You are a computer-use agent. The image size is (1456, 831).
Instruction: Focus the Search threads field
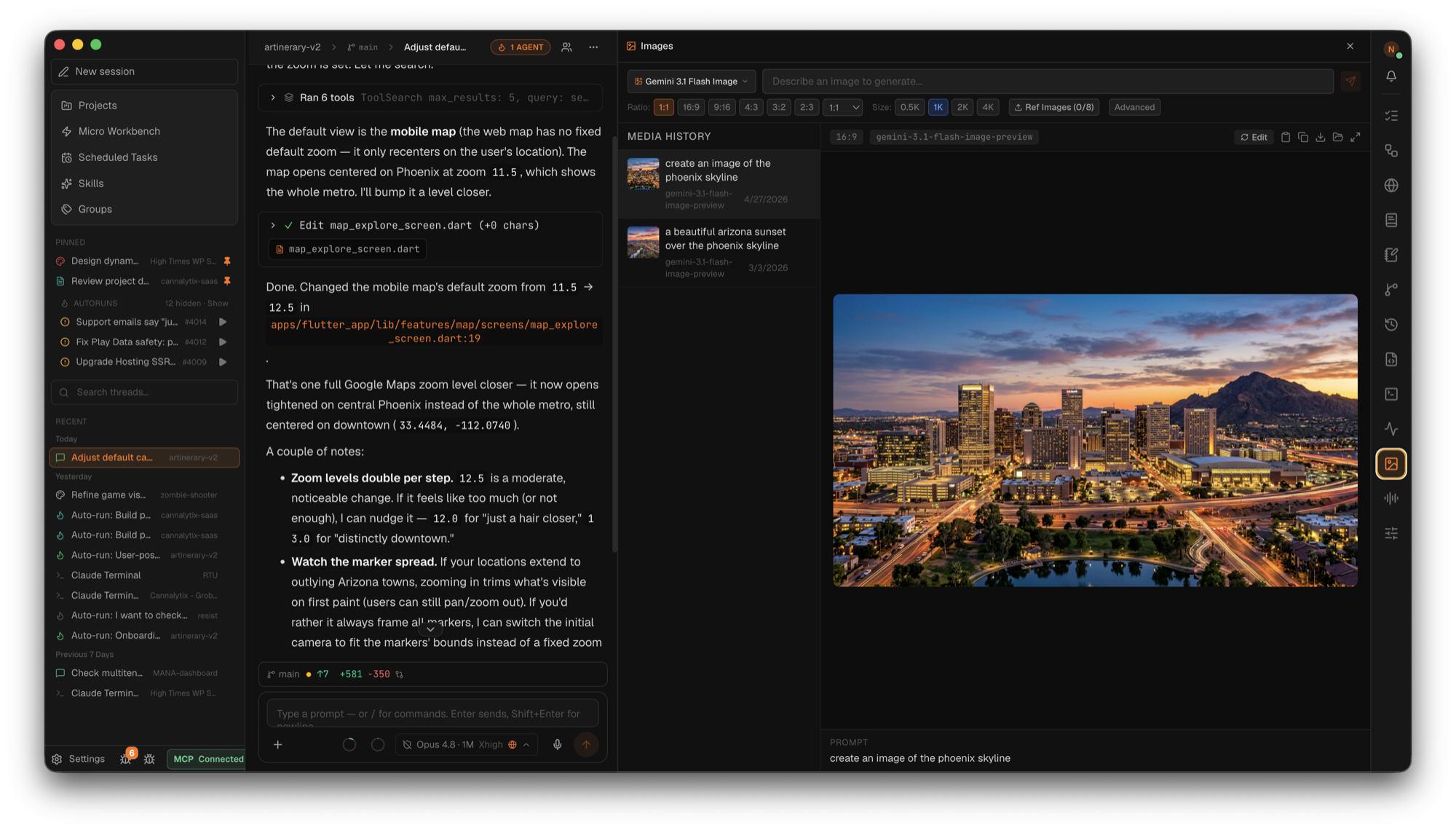point(145,392)
